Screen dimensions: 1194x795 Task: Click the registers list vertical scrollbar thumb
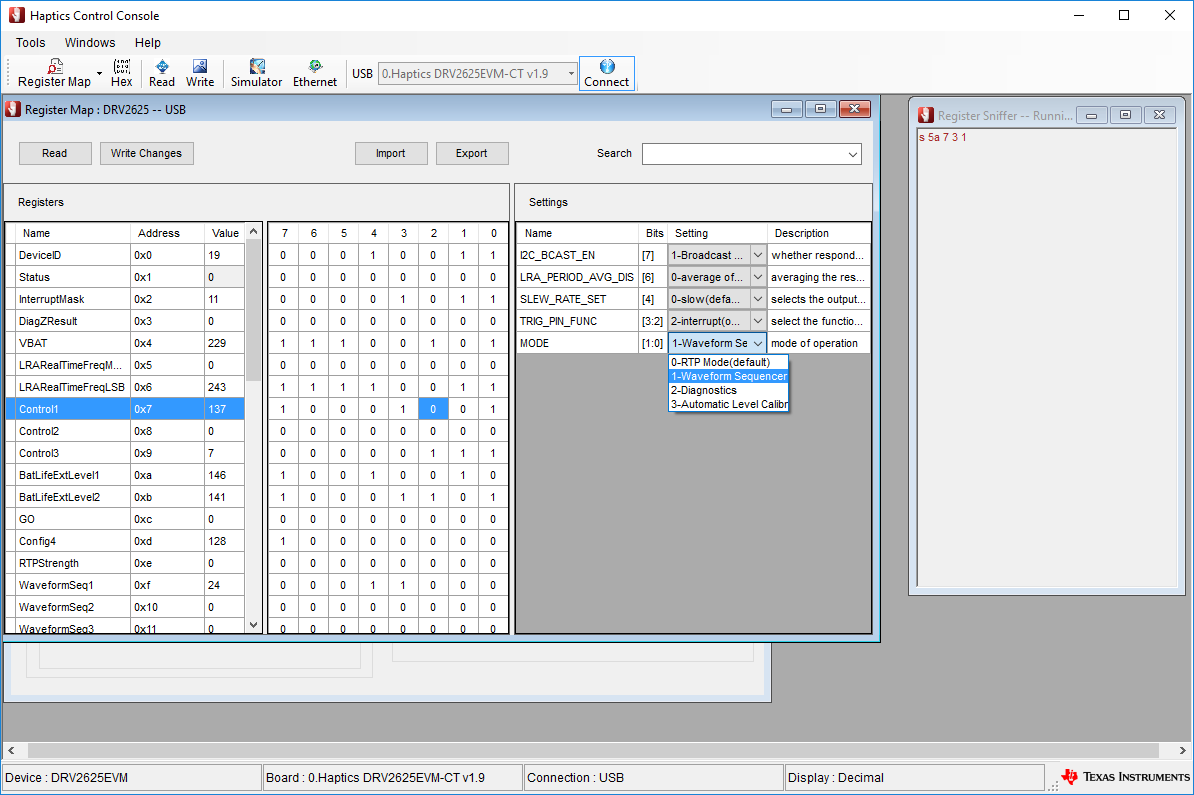[x=254, y=310]
